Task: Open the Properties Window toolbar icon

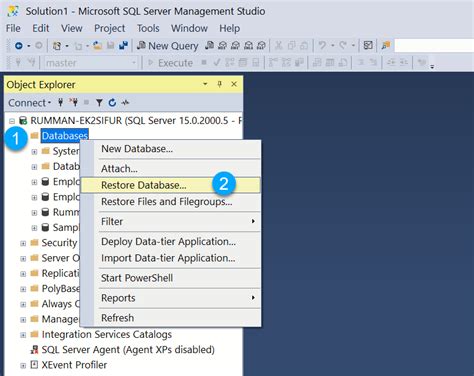Action: (x=368, y=45)
